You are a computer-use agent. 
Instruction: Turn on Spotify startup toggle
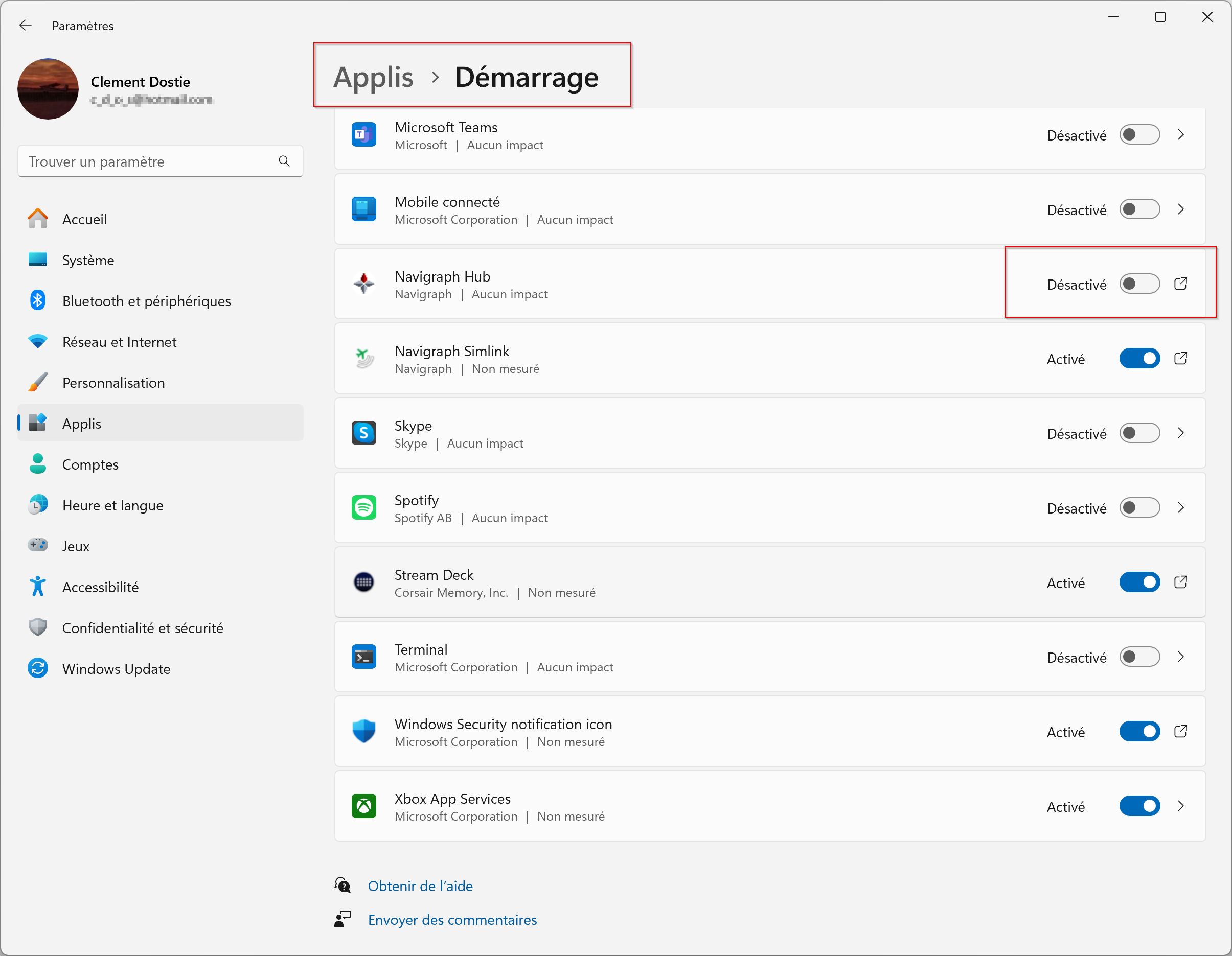click(1139, 507)
